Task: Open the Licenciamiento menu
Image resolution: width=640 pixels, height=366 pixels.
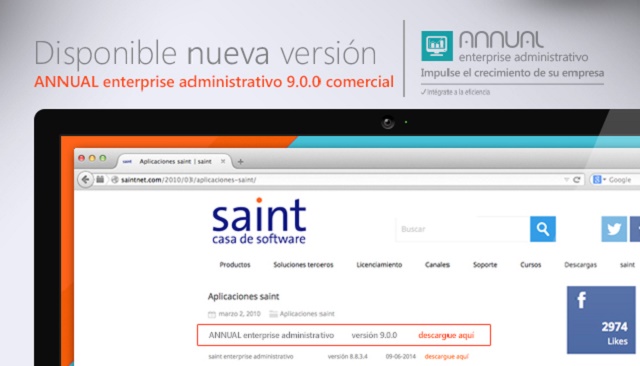Action: [x=379, y=264]
